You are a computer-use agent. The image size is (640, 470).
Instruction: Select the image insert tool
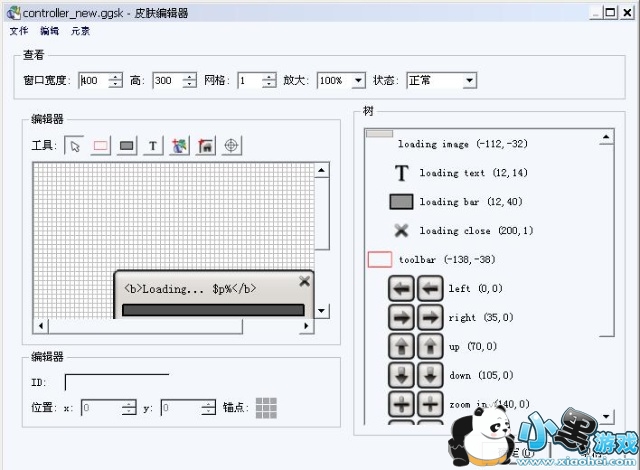179,145
